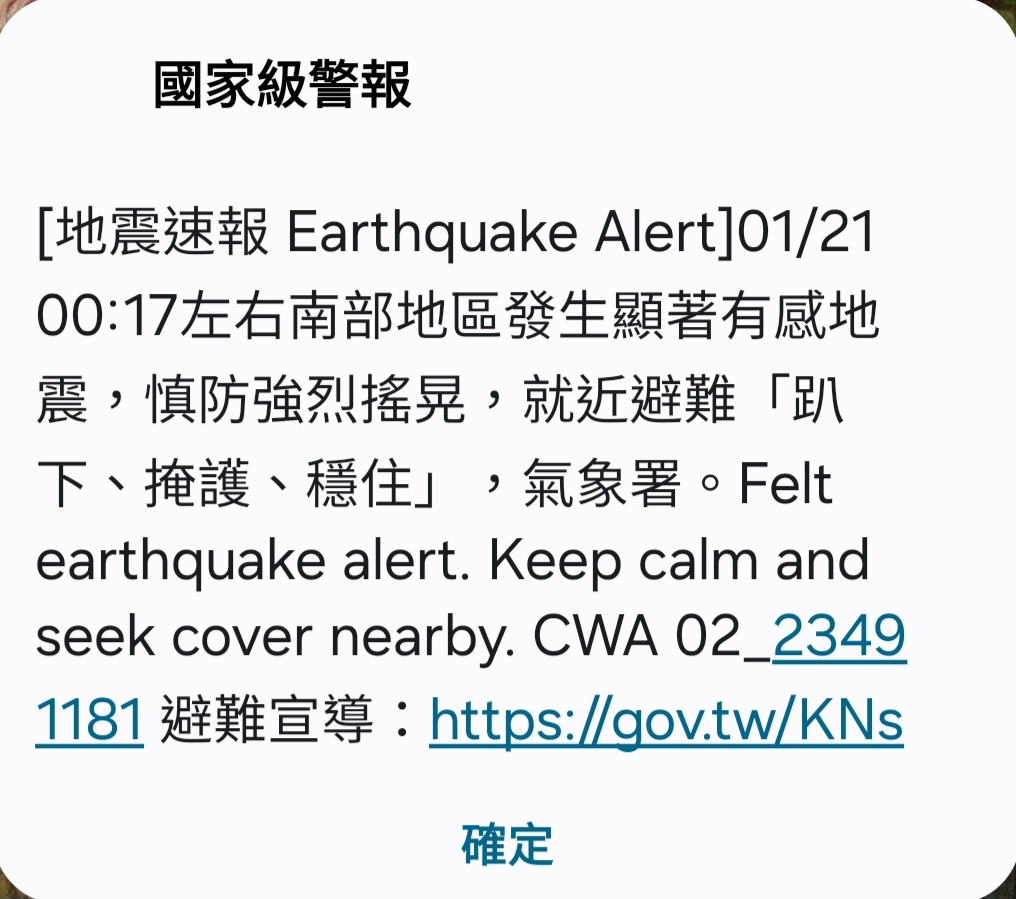
Task: Tap the 確定 confirm button
Action: [x=507, y=845]
